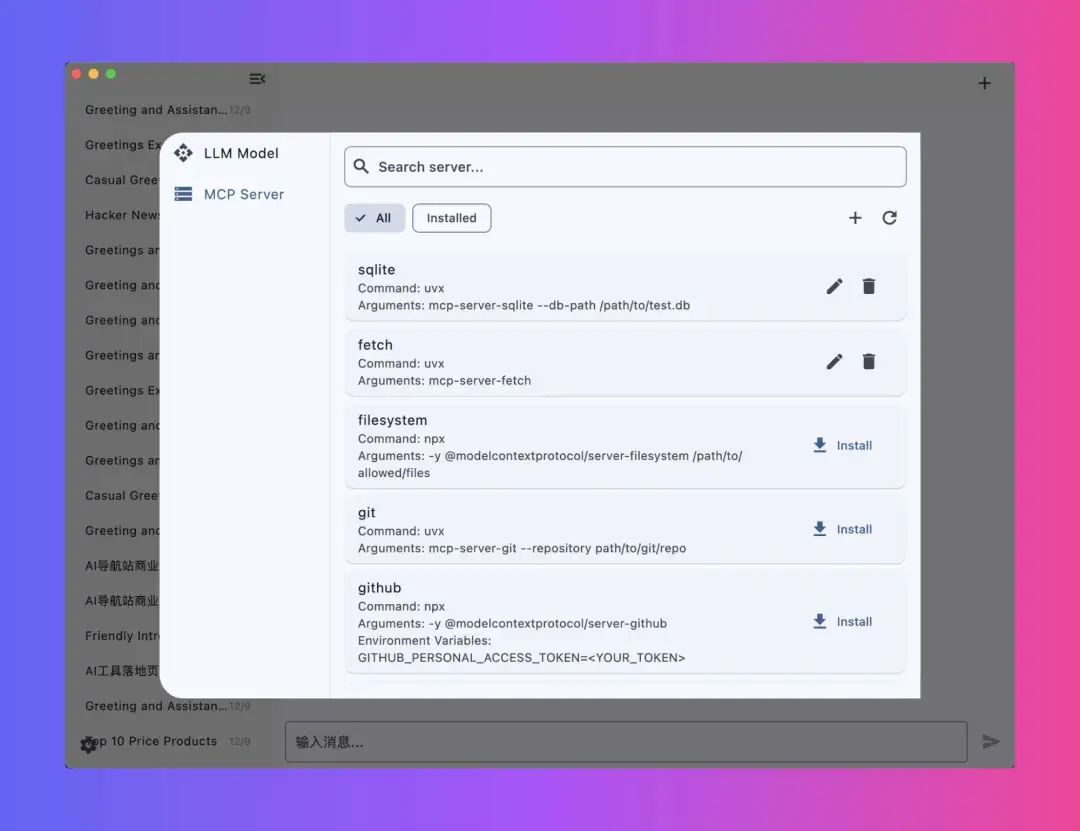Click sqlite arguments line with test.db

[523, 305]
